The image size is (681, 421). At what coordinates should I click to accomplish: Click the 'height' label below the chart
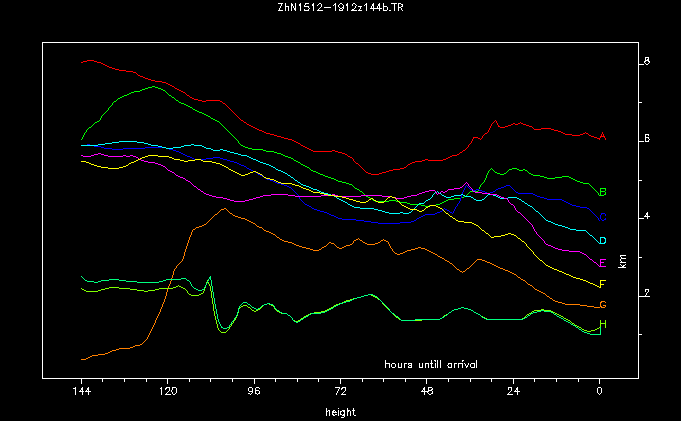coord(340,412)
